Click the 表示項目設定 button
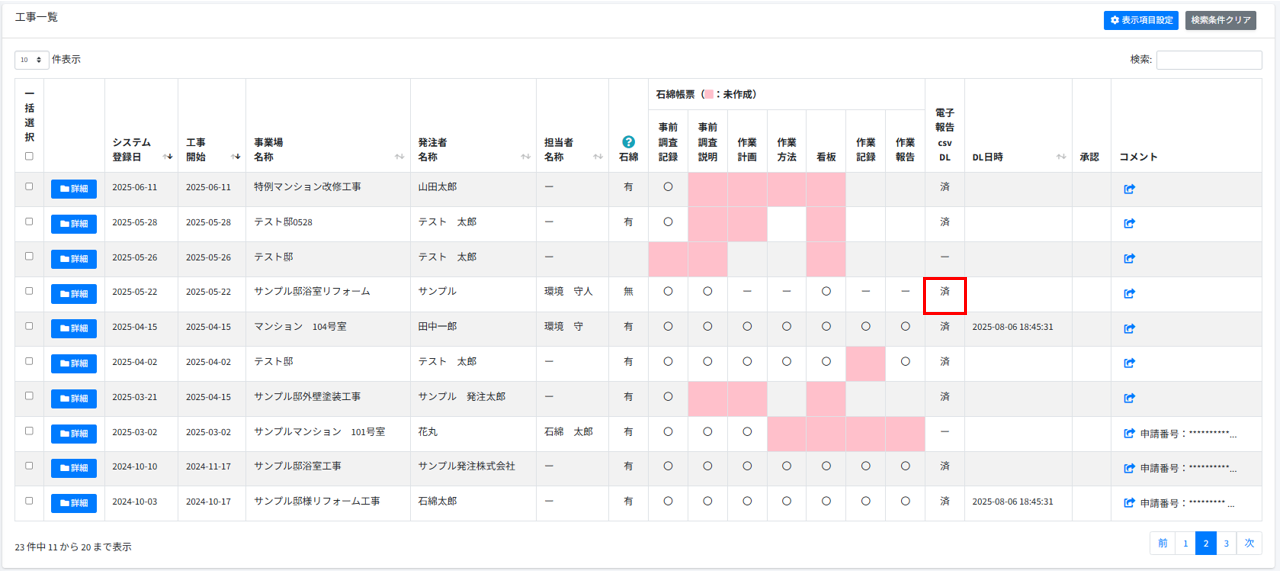The height and width of the screenshot is (572, 1280). pyautogui.click(x=1141, y=20)
